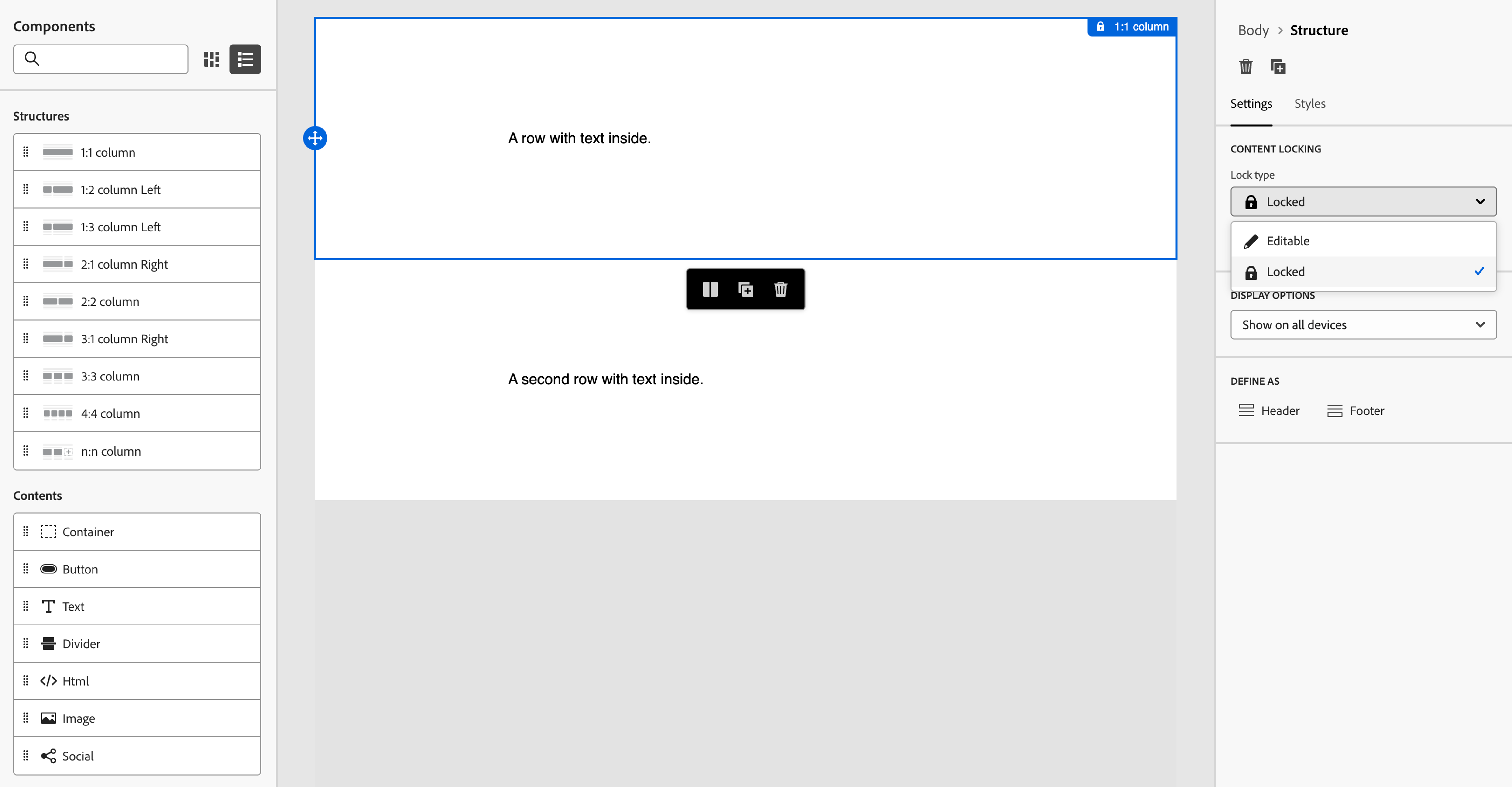Screen dimensions: 1512x787
Task: Click the 1:3 column Left layout icon
Action: 58,227
